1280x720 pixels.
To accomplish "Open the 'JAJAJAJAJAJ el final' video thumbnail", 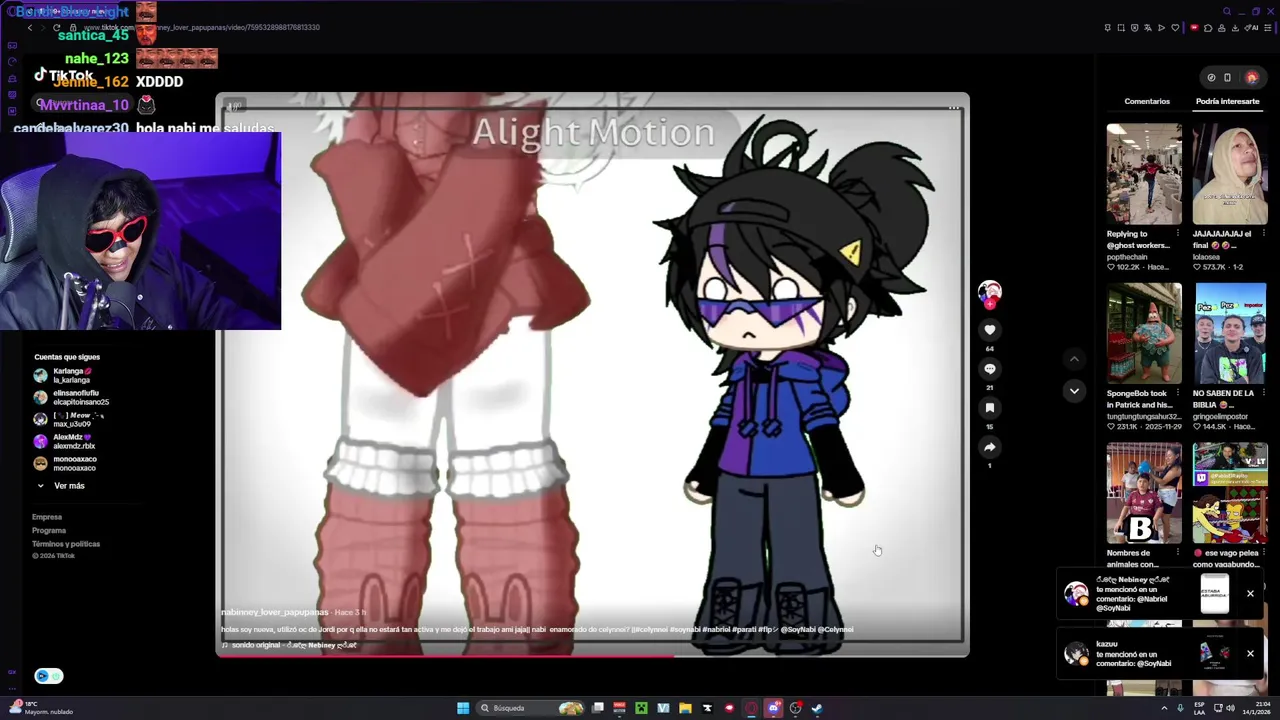I will point(1230,174).
